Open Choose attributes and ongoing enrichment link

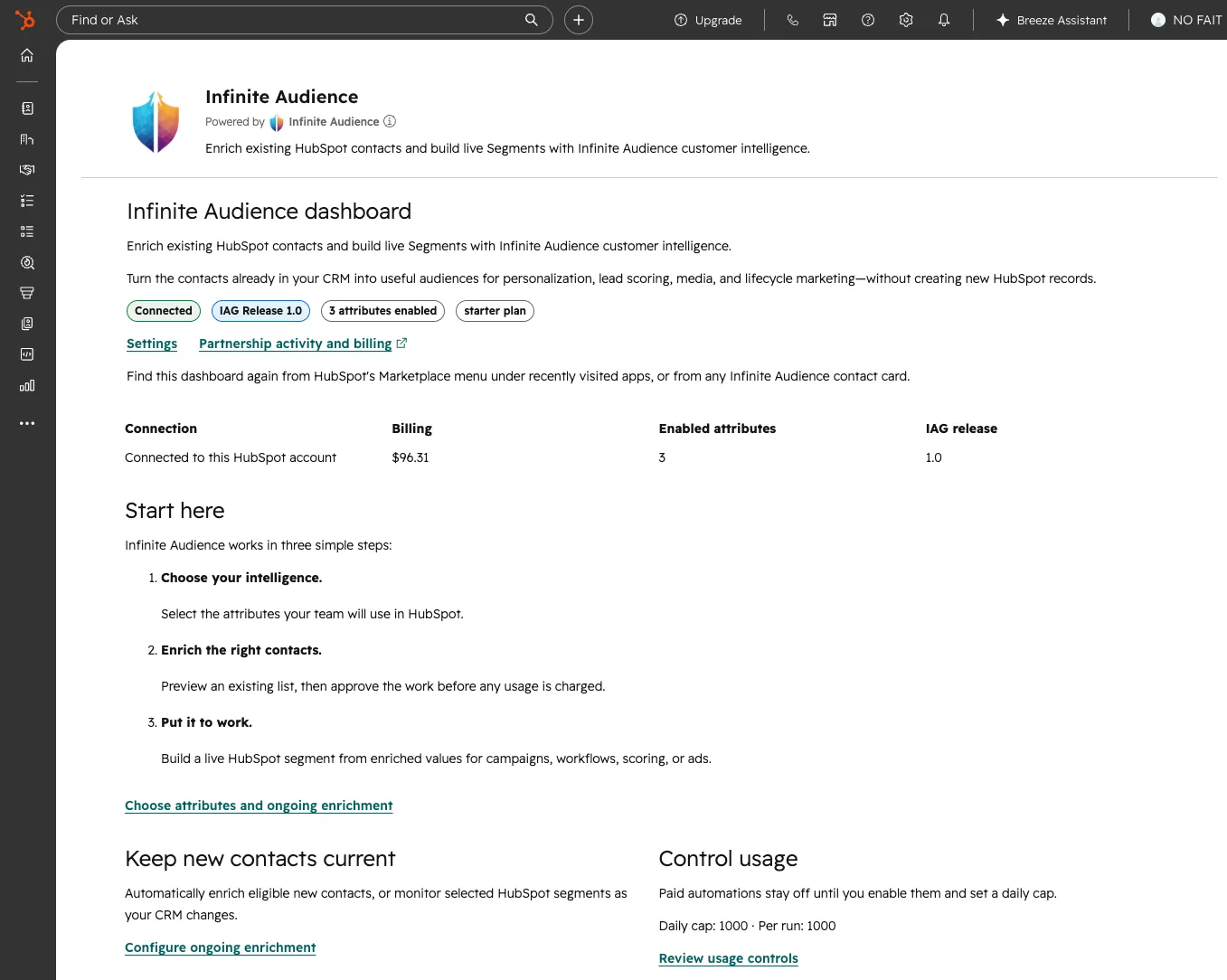pyautogui.click(x=259, y=806)
